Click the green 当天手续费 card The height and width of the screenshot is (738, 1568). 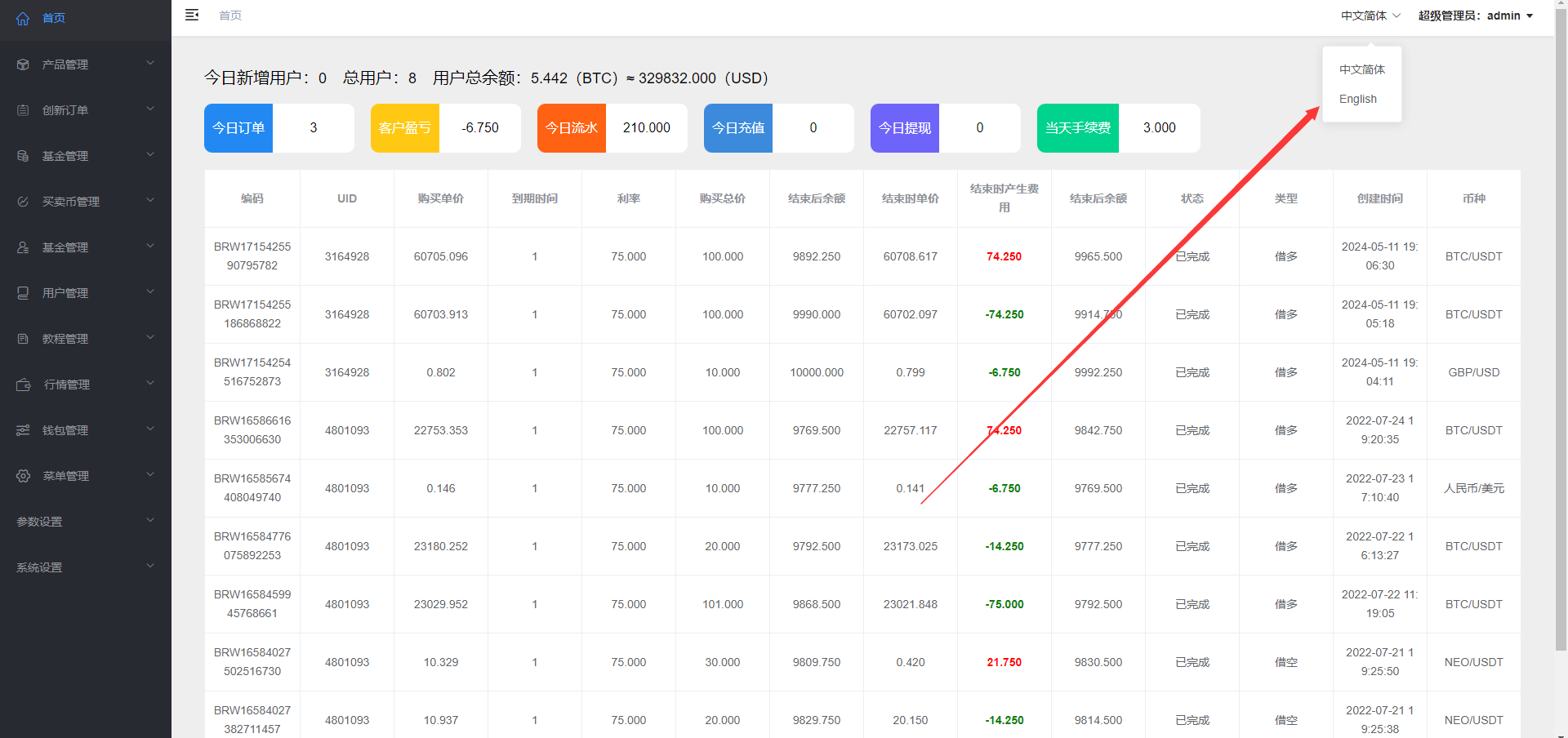click(1077, 128)
